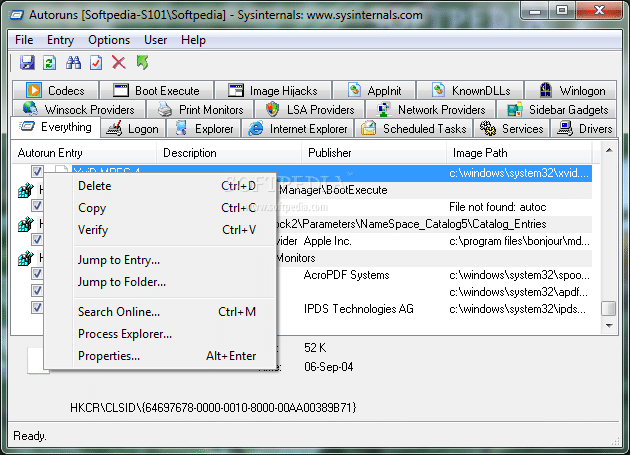Click the scrollbar up arrow
This screenshot has width=630, height=455.
609,150
